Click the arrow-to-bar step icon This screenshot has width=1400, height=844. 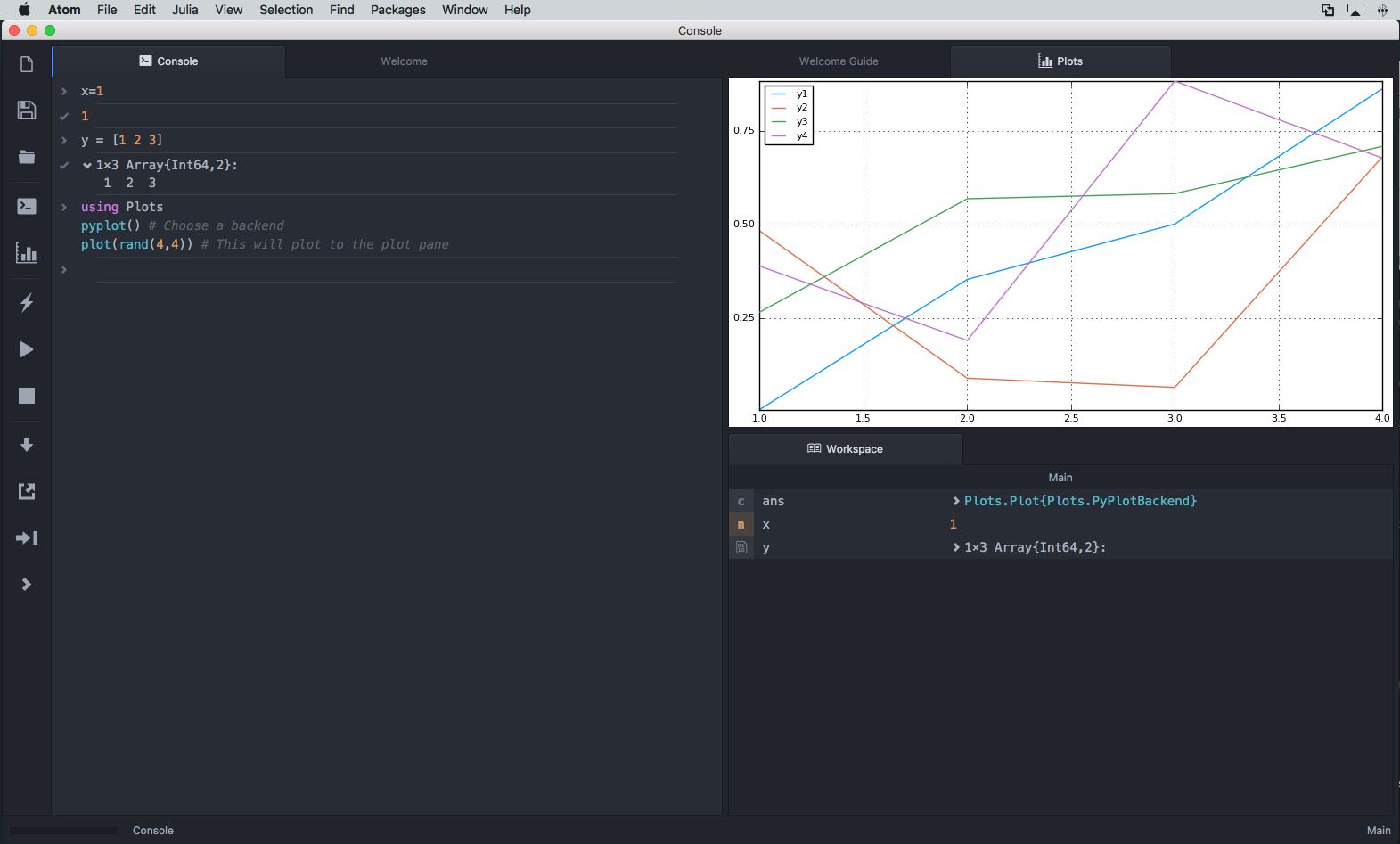click(27, 537)
